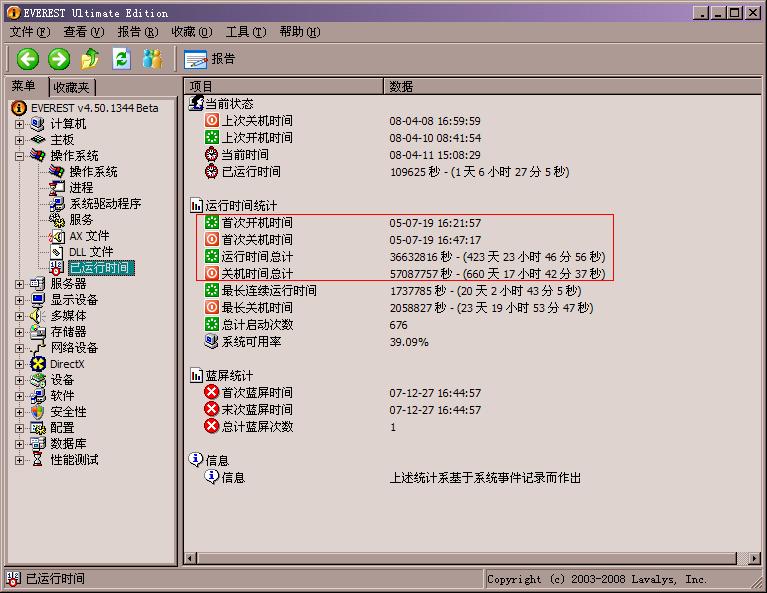767x593 pixels.
Task: Click the users toolbar icon
Action: pyautogui.click(x=153, y=59)
